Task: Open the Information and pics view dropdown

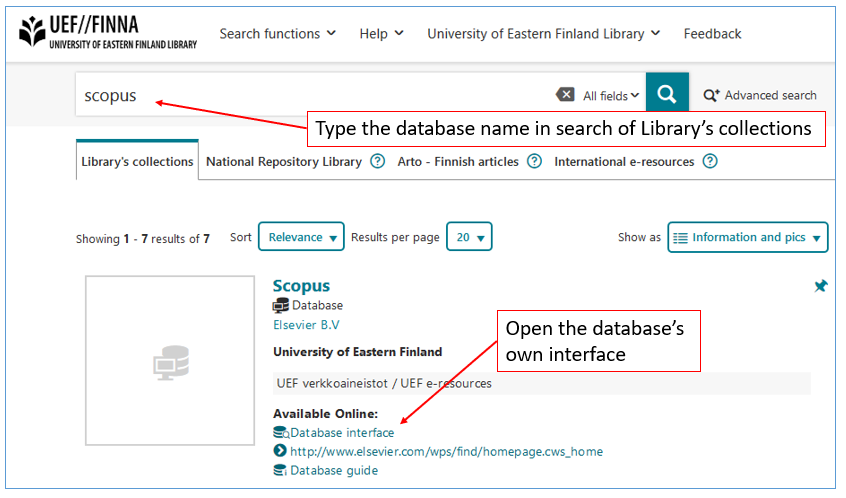Action: point(747,237)
